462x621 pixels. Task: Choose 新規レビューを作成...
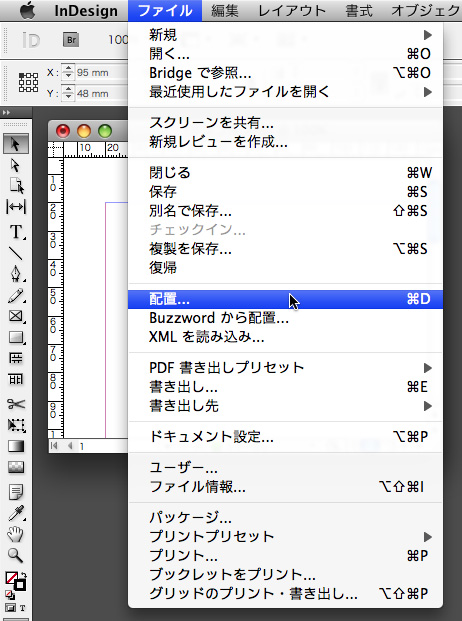tap(285, 141)
